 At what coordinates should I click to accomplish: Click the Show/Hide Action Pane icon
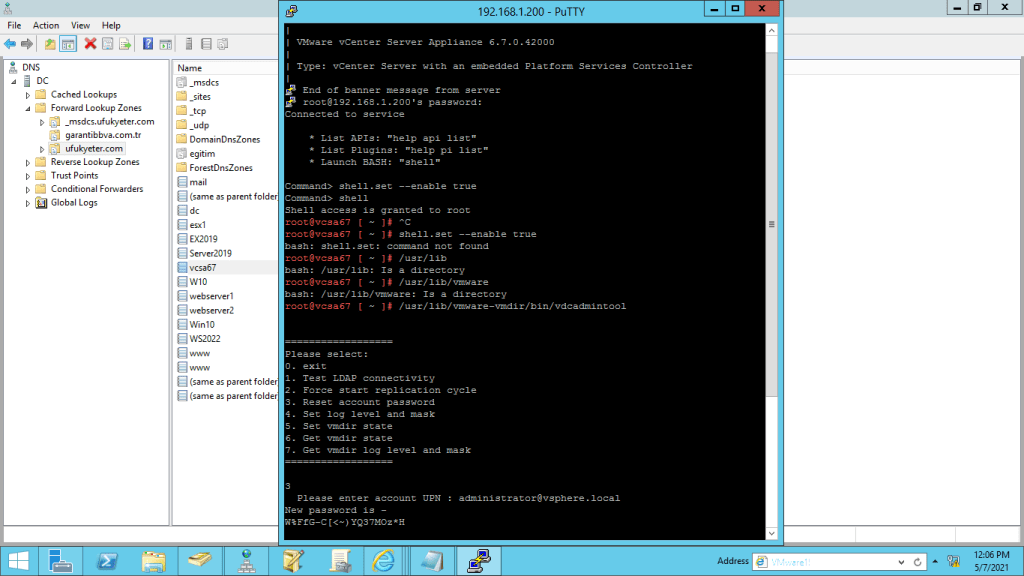(166, 44)
